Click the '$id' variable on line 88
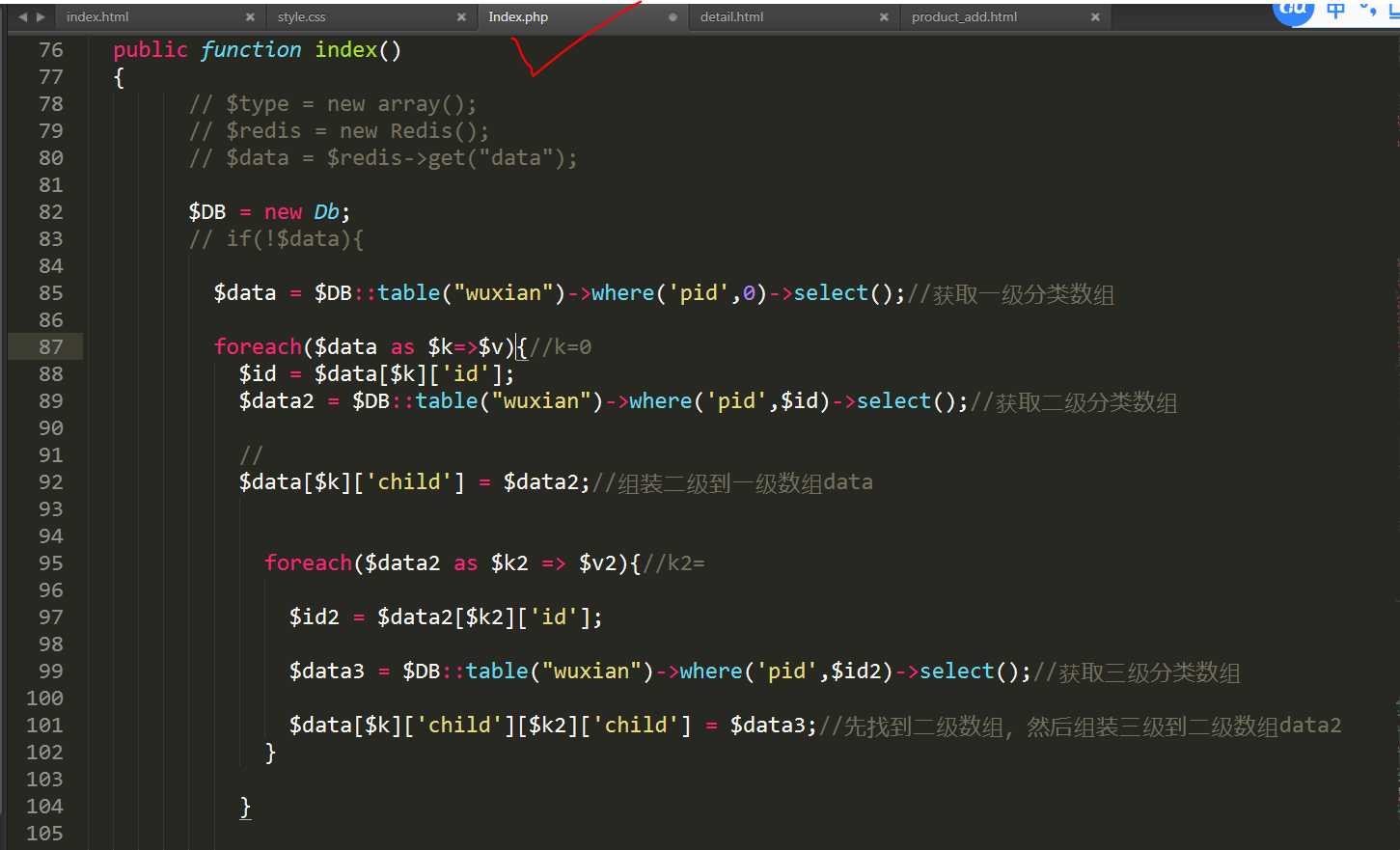The width and height of the screenshot is (1400, 850). tap(258, 374)
